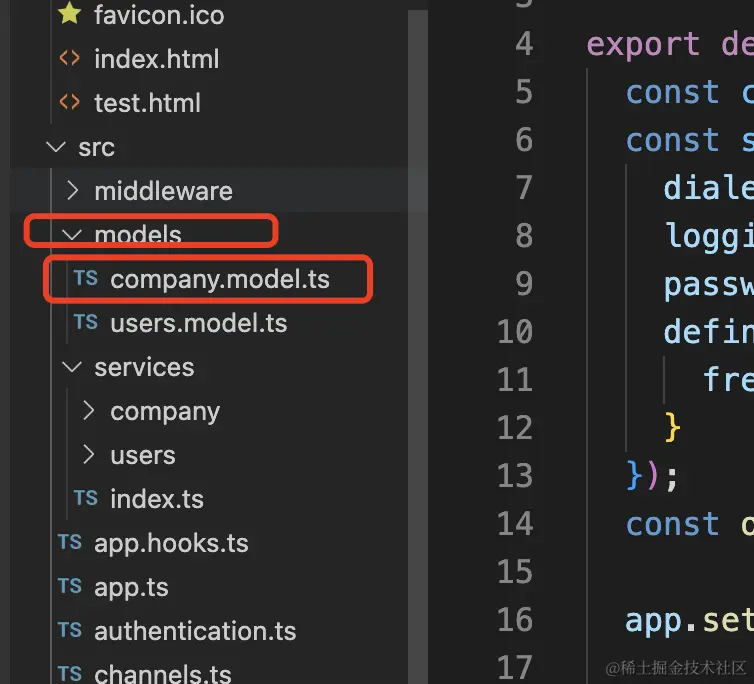Expand the users folder under services

tap(88, 455)
